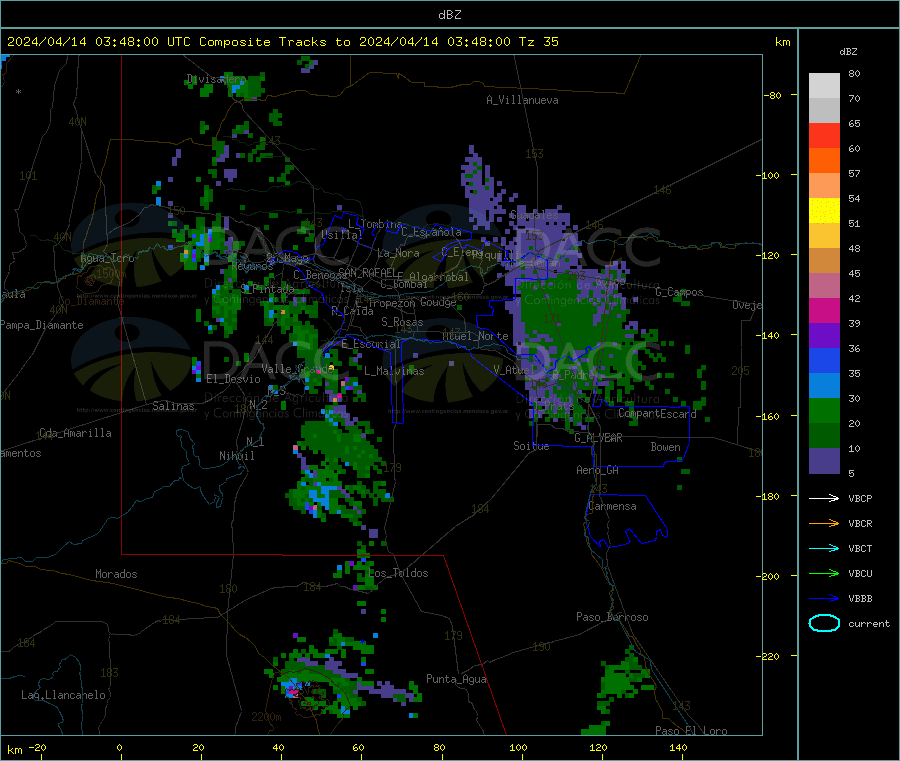The image size is (900, 761).
Task: Click the 'Carmensa' map label
Action: (x=612, y=507)
